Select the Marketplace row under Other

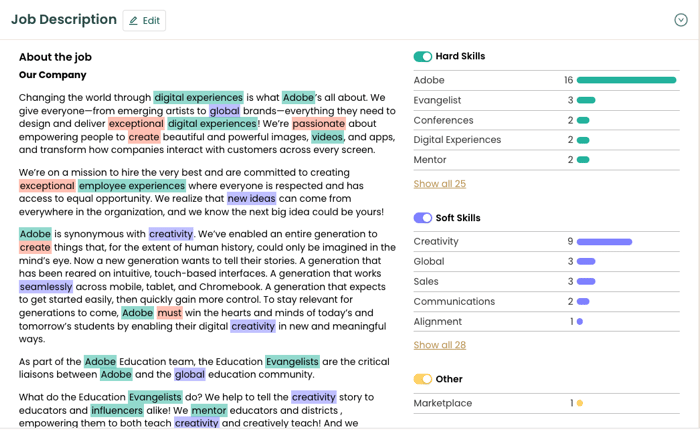(546, 403)
